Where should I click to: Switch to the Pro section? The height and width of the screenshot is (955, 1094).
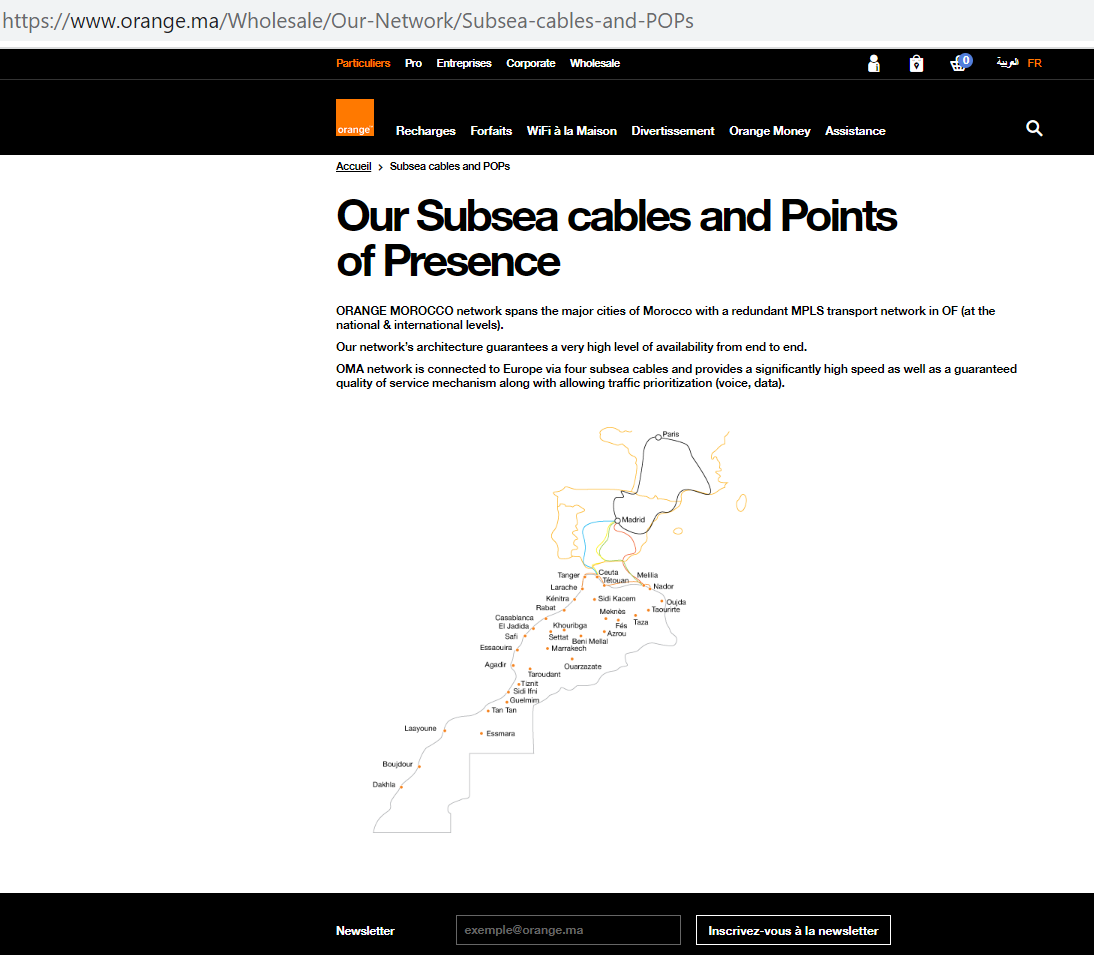click(x=413, y=63)
